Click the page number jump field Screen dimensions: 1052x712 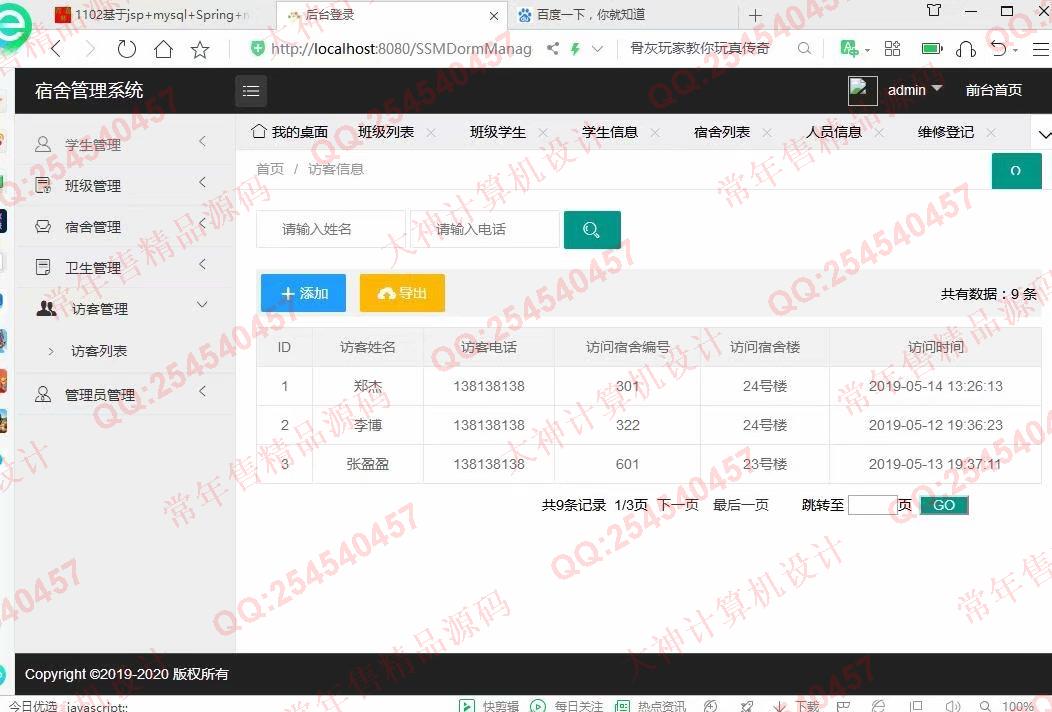873,505
